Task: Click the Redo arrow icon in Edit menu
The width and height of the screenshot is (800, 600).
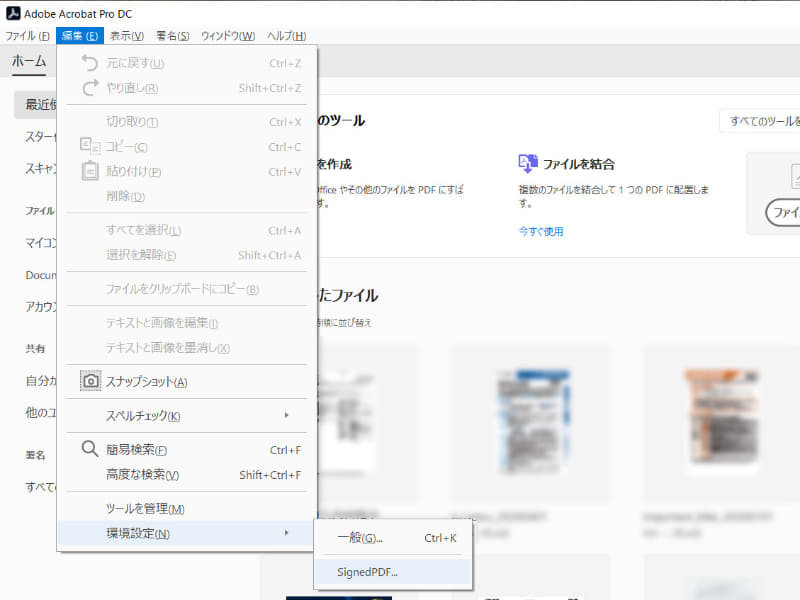Action: pos(90,88)
